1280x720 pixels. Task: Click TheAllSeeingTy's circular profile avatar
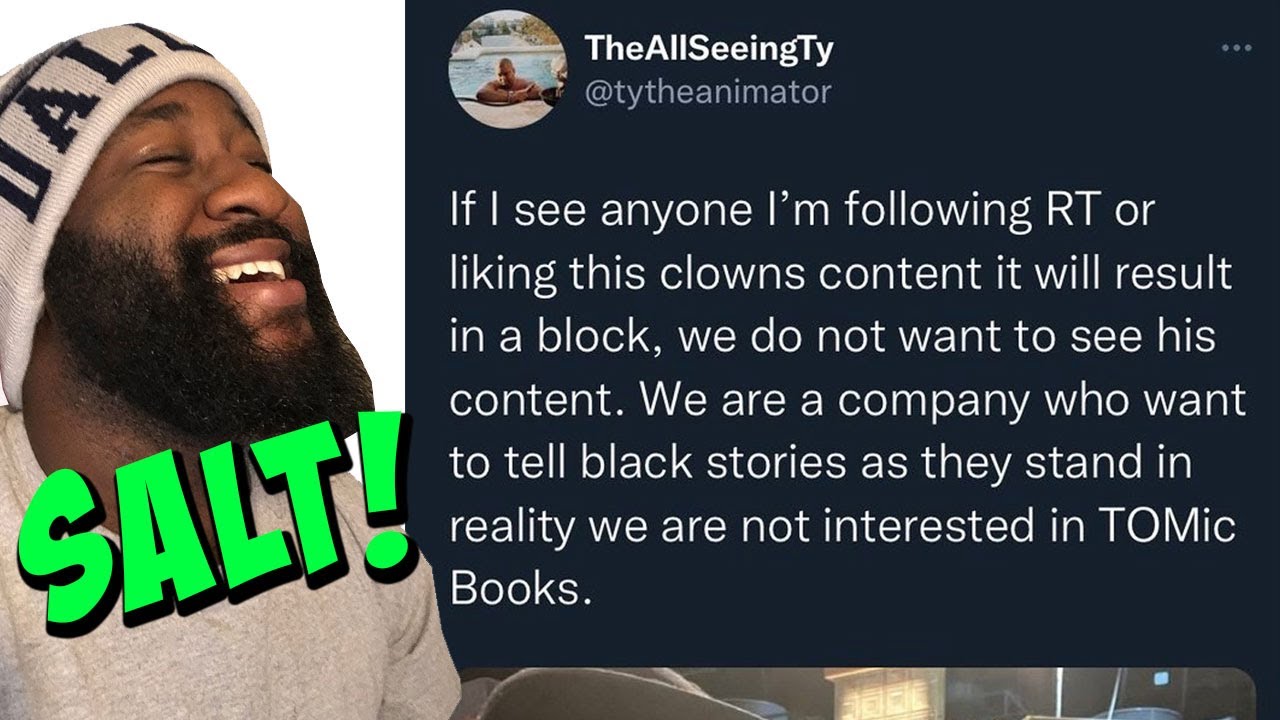click(507, 70)
